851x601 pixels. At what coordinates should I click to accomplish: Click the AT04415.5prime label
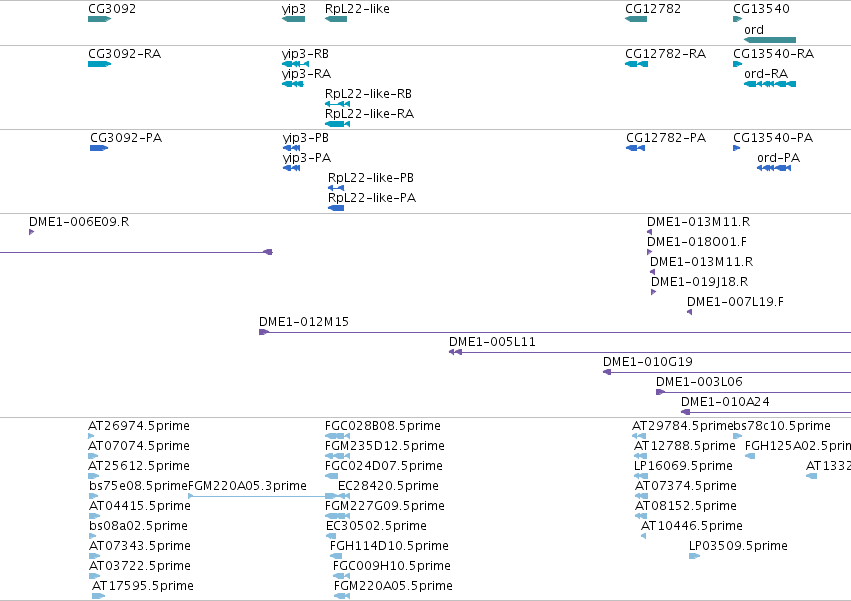[x=139, y=507]
